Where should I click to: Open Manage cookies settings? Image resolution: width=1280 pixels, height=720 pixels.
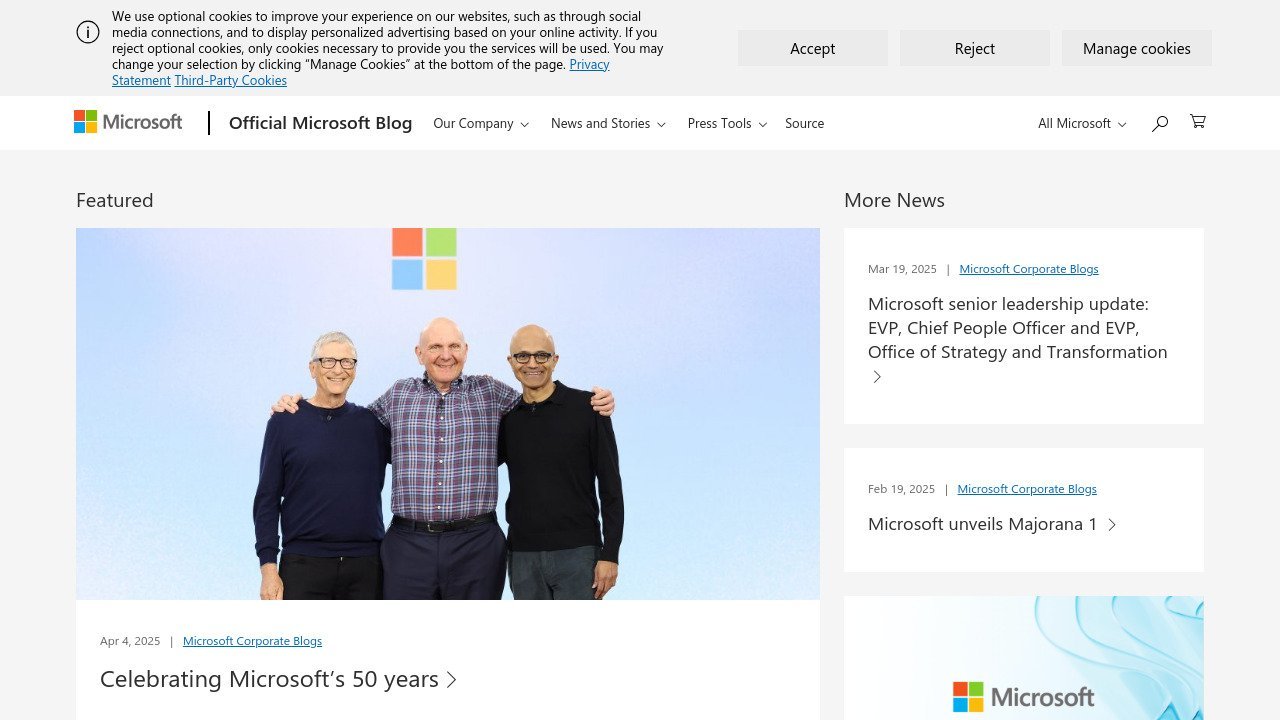[1137, 48]
